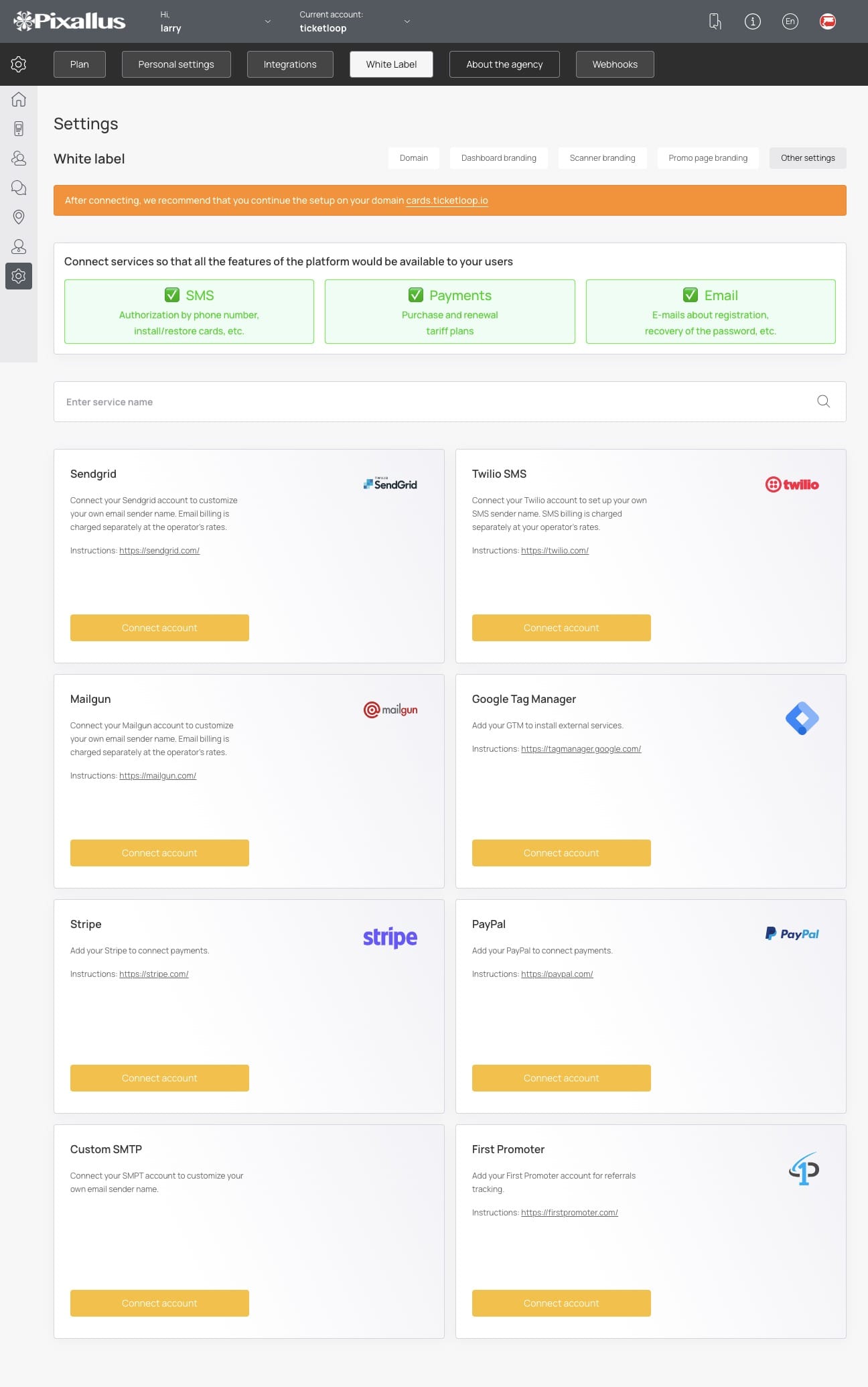
Task: Connect account for Stripe
Action: (x=159, y=1078)
